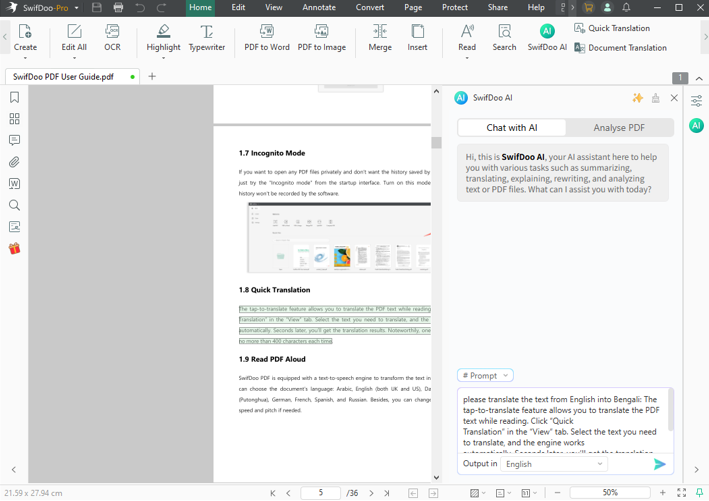
Task: Clear the SwifDoo AI chat history
Action: pyautogui.click(x=655, y=98)
